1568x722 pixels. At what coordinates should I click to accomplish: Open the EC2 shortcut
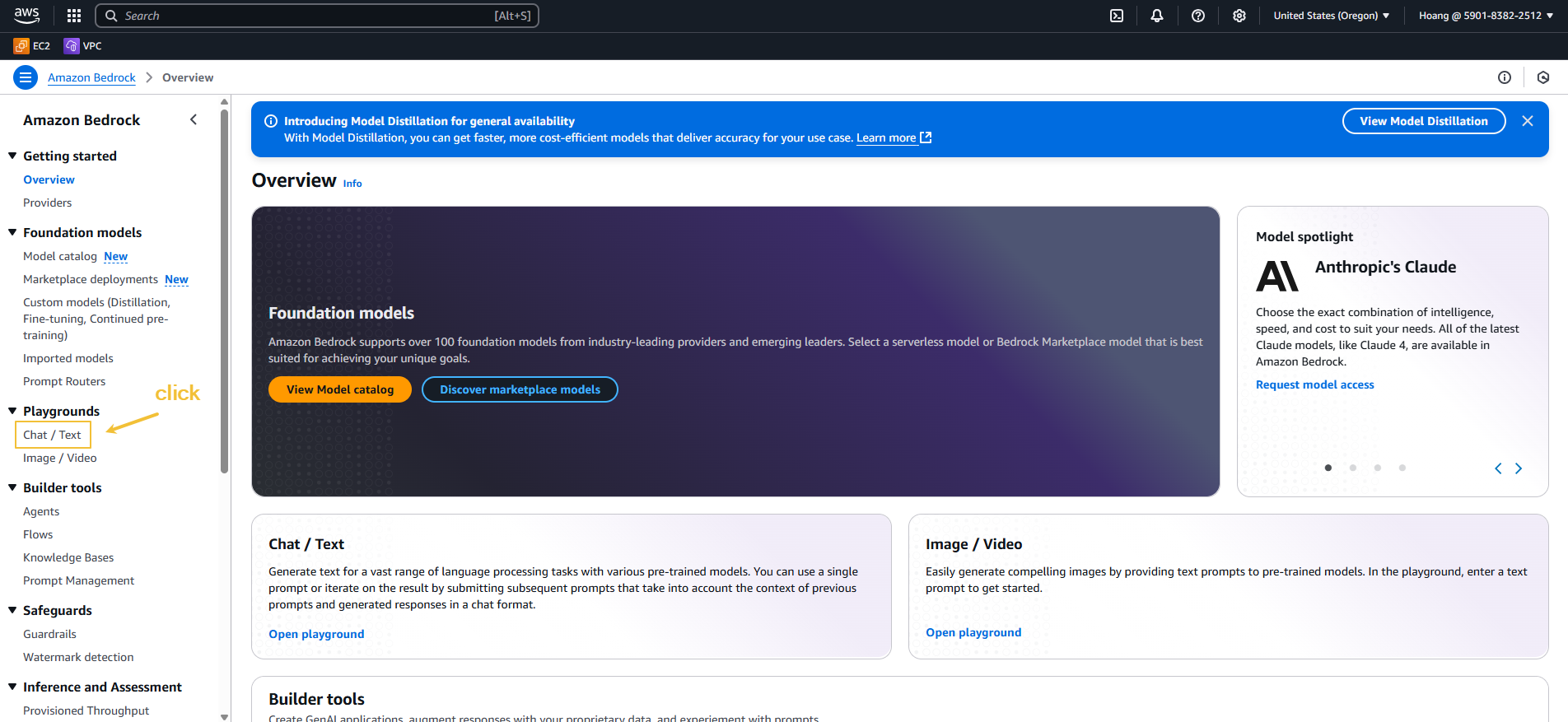(x=32, y=46)
